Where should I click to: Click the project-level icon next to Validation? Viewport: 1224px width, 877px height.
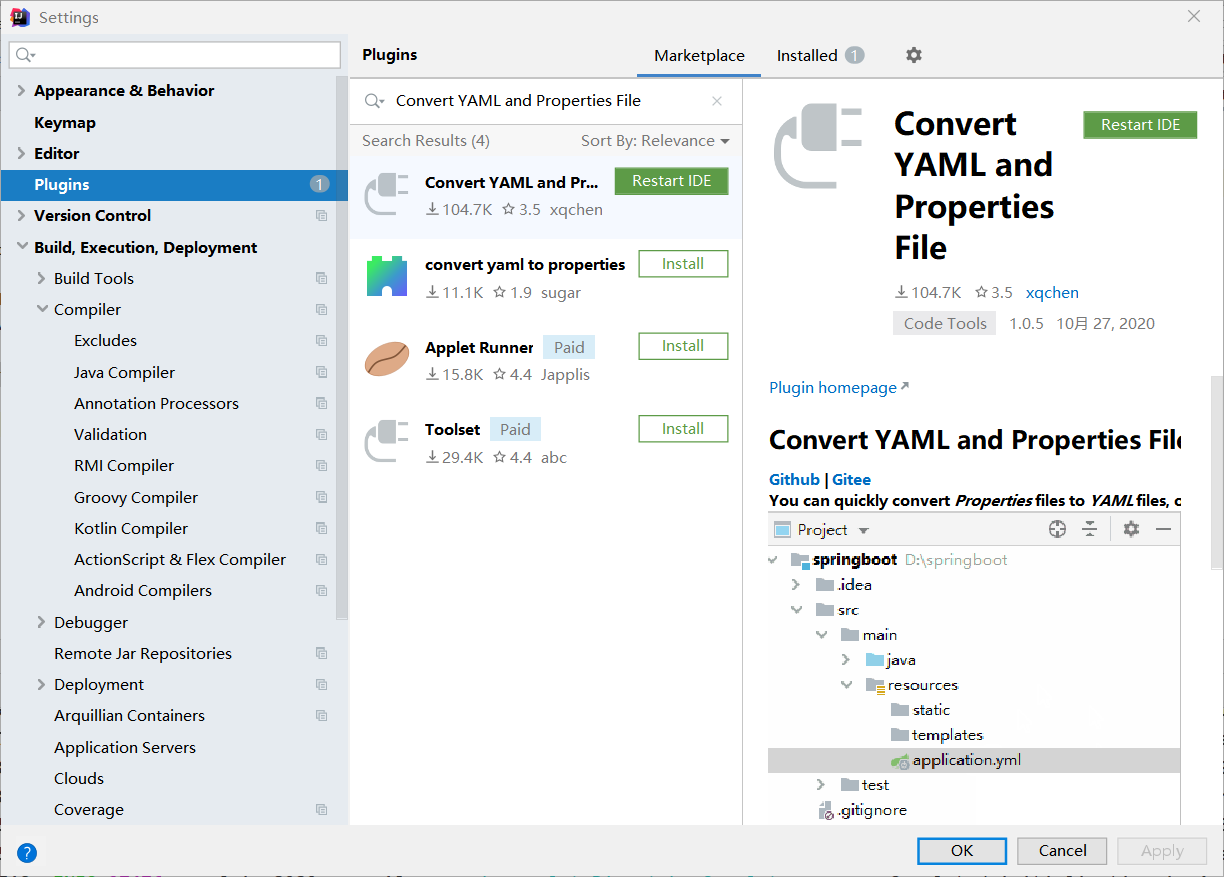click(321, 434)
